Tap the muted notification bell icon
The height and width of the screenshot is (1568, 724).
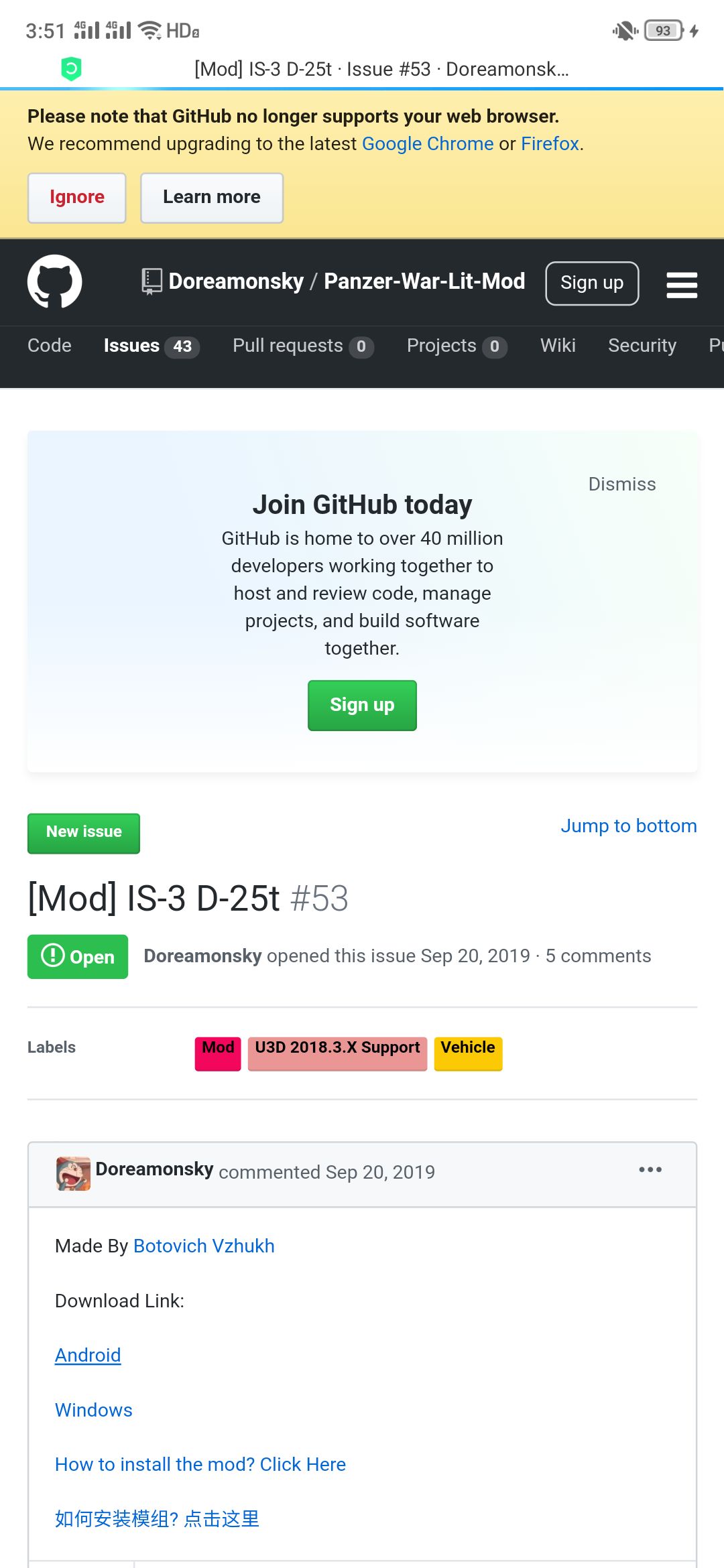tap(624, 31)
